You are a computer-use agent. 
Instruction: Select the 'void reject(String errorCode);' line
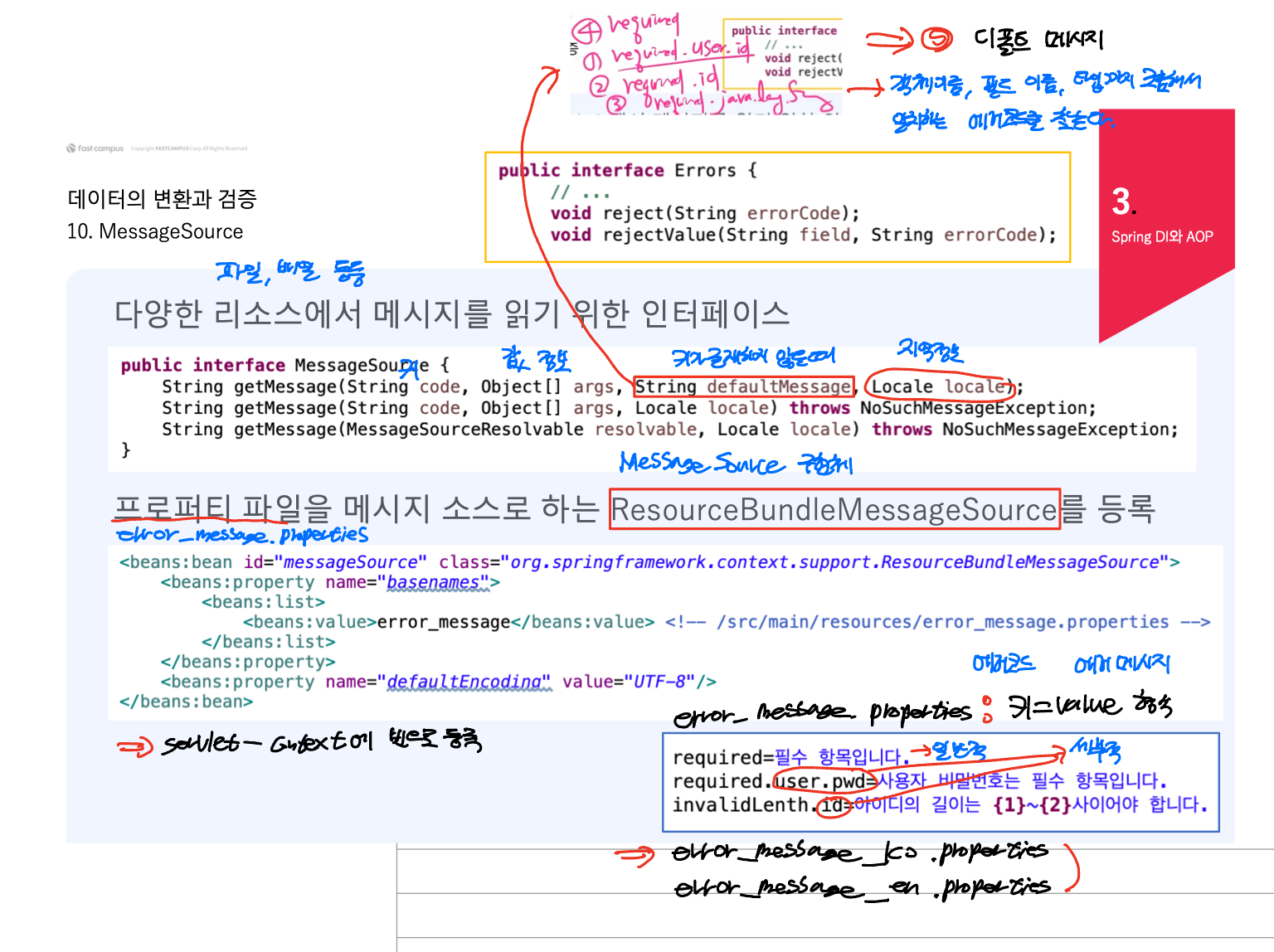(705, 213)
